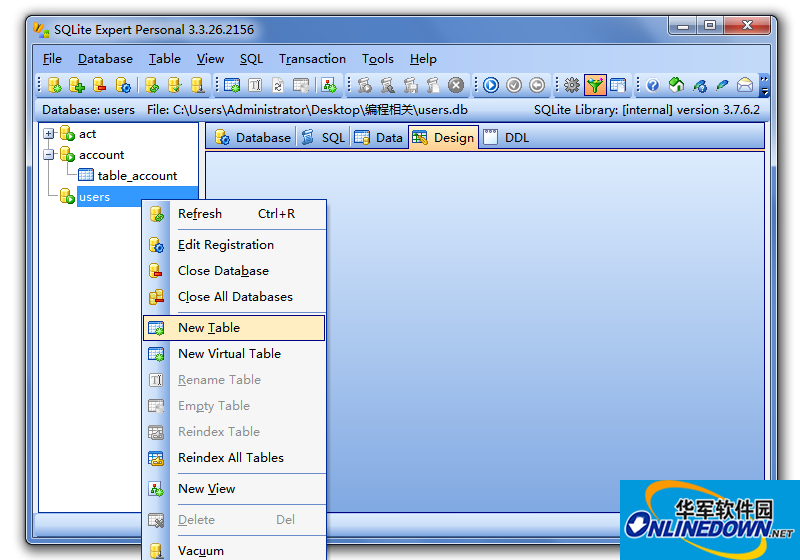Screen dimensions: 800x560
Task: Click the Empty Table toolbar icon
Action: point(301,85)
